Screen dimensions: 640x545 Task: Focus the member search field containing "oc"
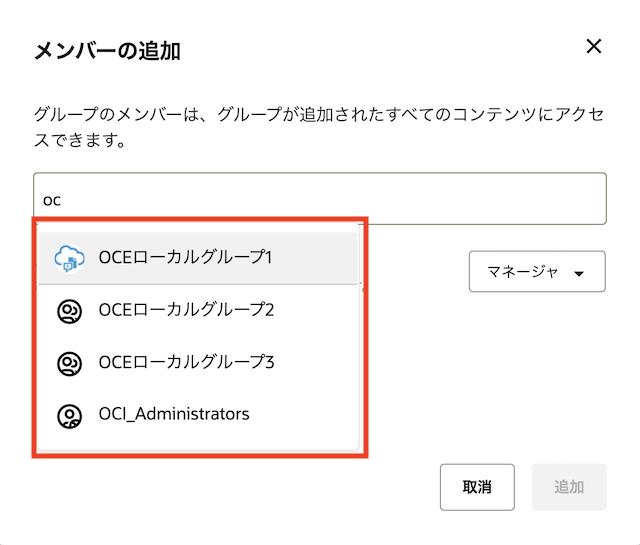[x=320, y=199]
